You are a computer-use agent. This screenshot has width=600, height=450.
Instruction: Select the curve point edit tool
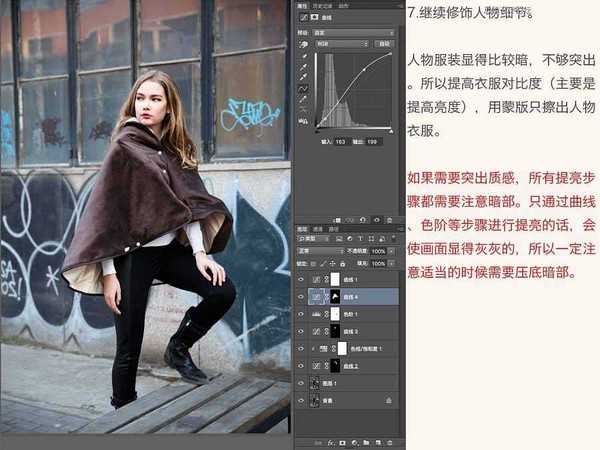[x=303, y=88]
